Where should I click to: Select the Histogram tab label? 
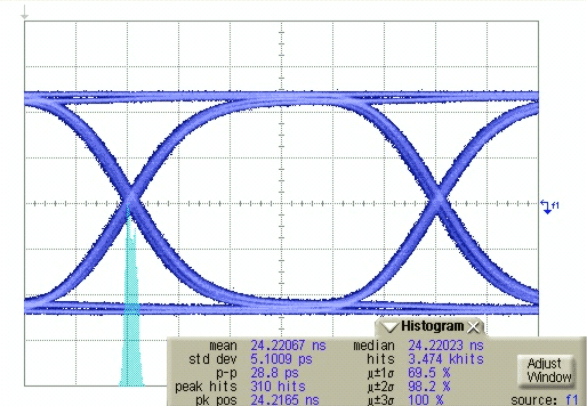(432, 326)
